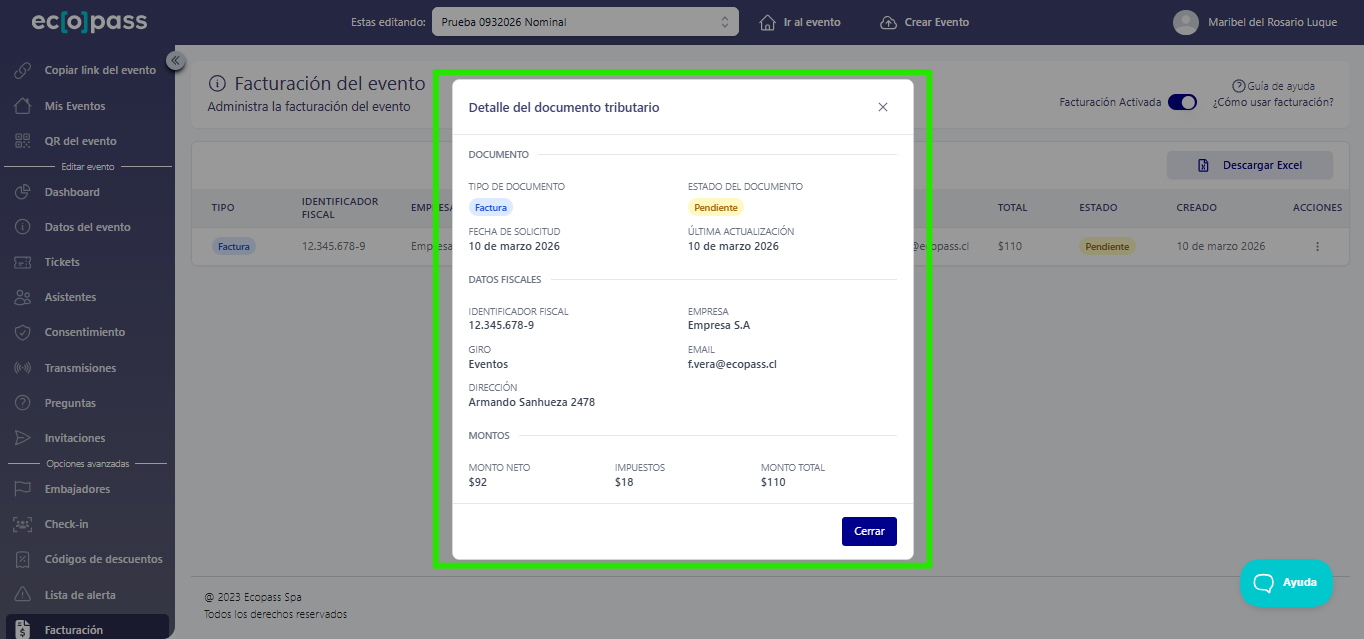Click the Factura badge in the dialog

click(x=491, y=207)
